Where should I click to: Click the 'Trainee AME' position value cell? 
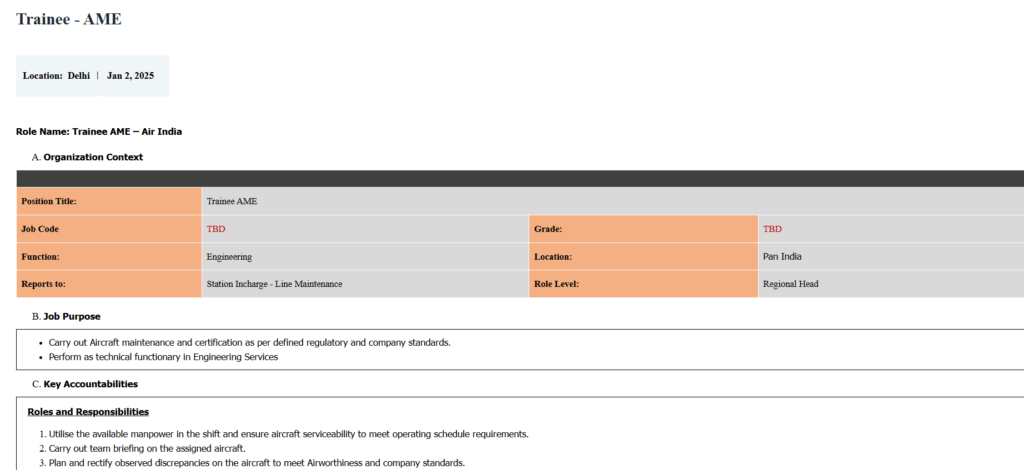[x=613, y=201]
